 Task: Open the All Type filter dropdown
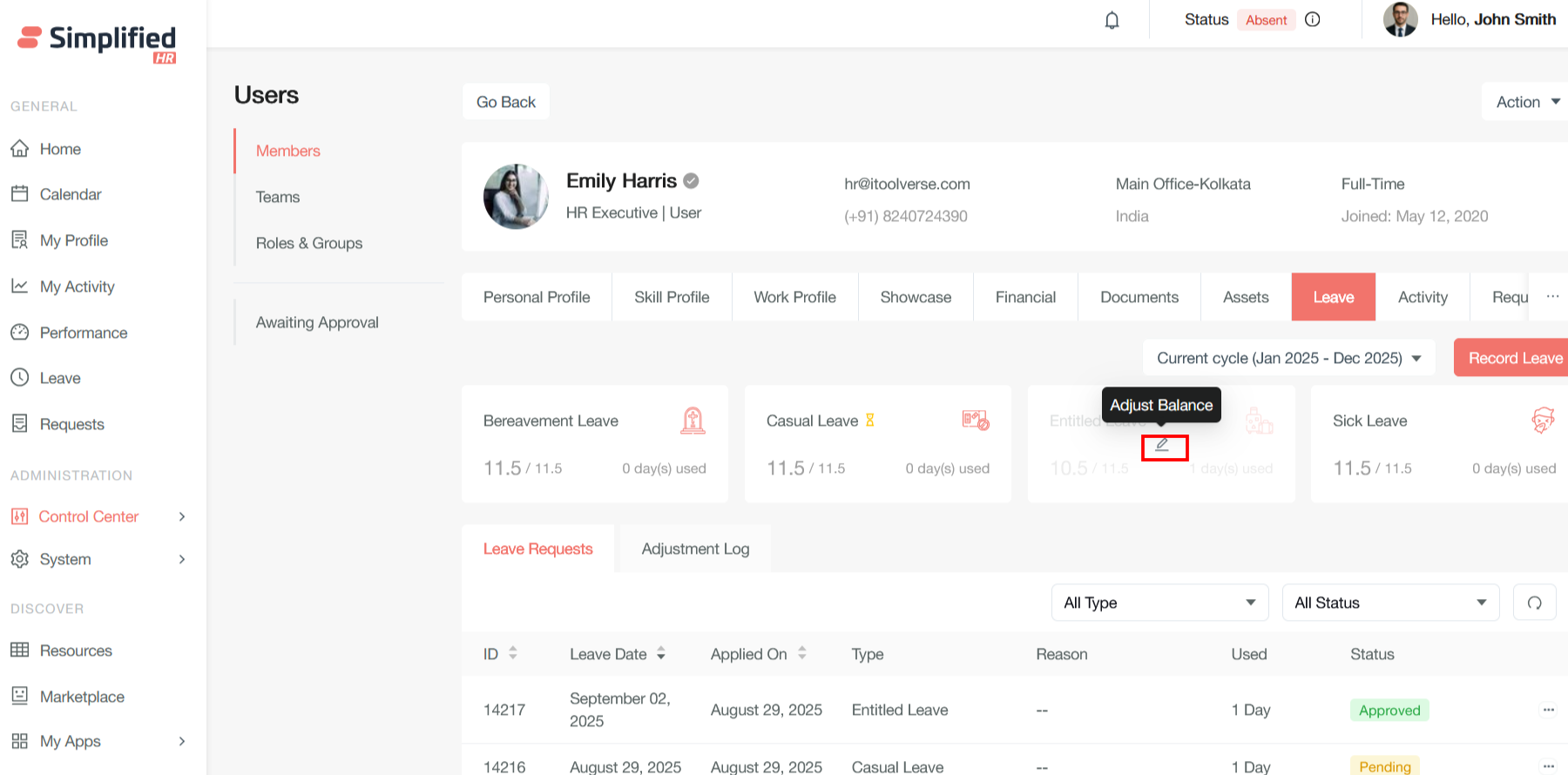[1159, 603]
